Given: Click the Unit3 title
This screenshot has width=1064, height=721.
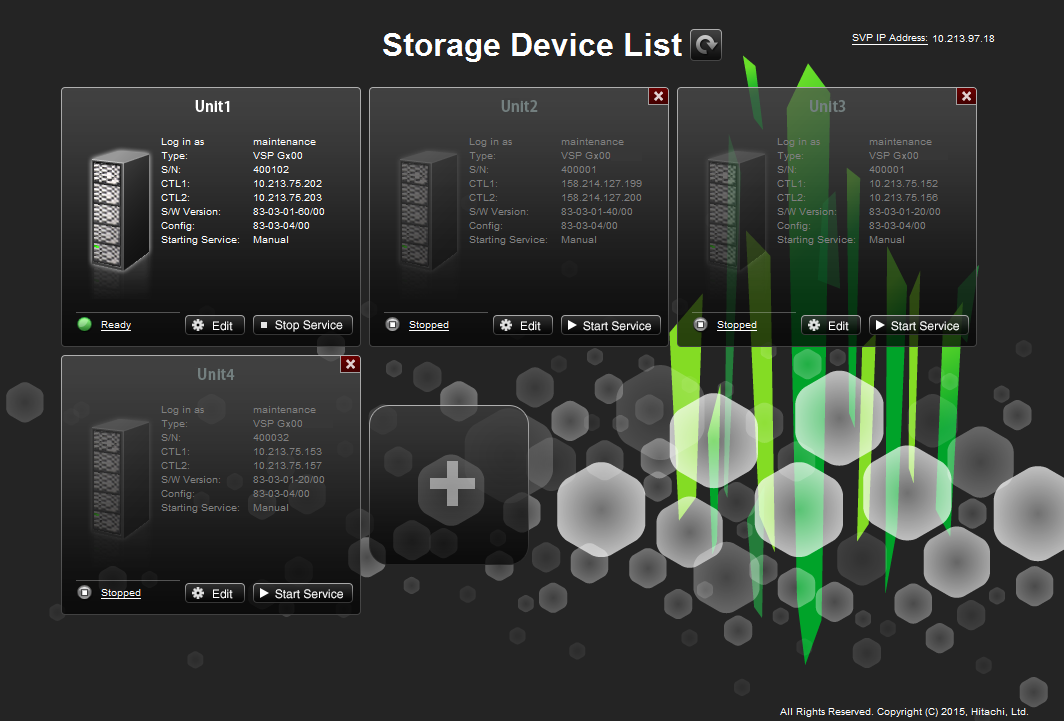Looking at the screenshot, I should coord(827,106).
